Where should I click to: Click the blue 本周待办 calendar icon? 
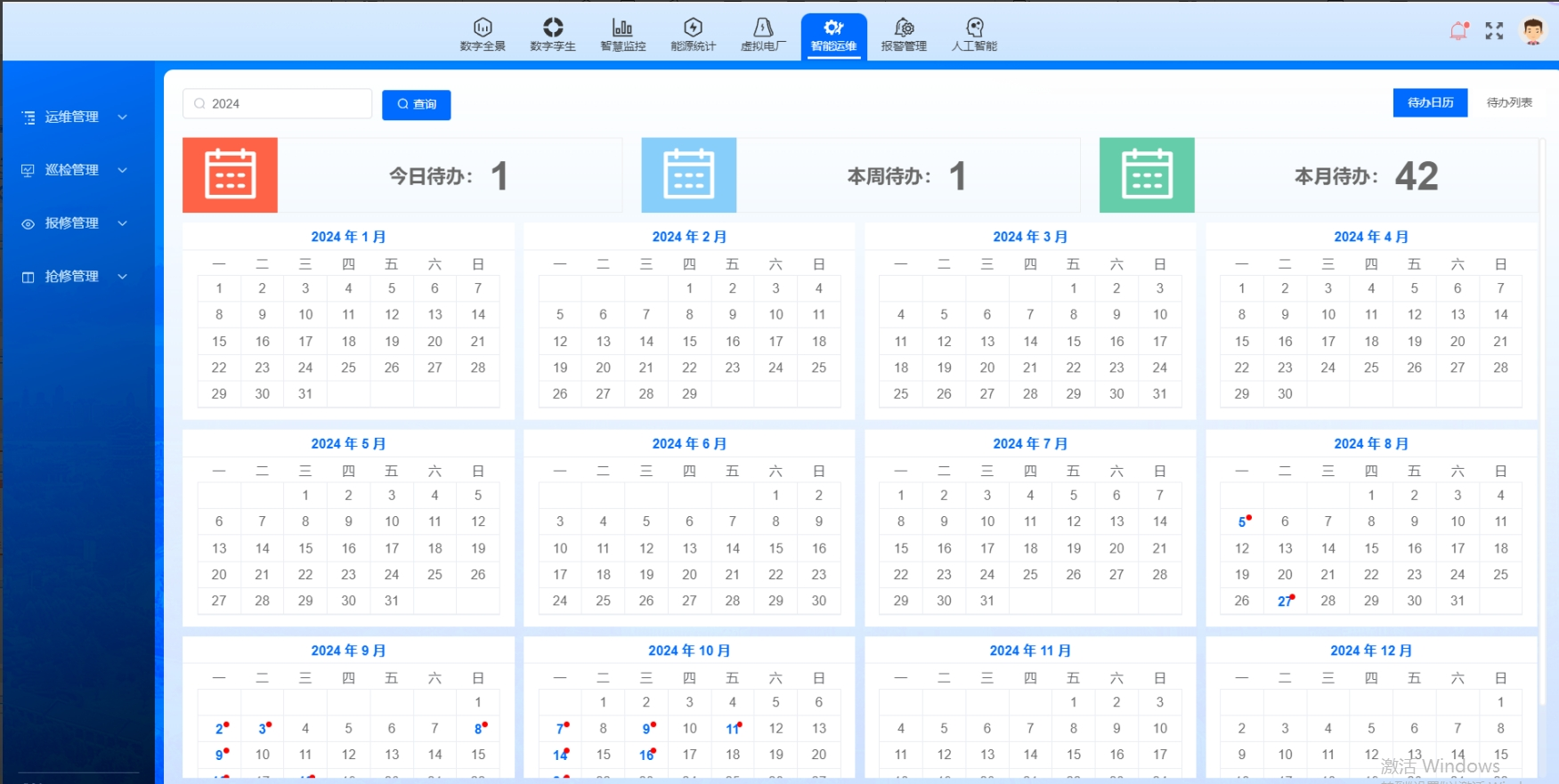click(x=689, y=174)
